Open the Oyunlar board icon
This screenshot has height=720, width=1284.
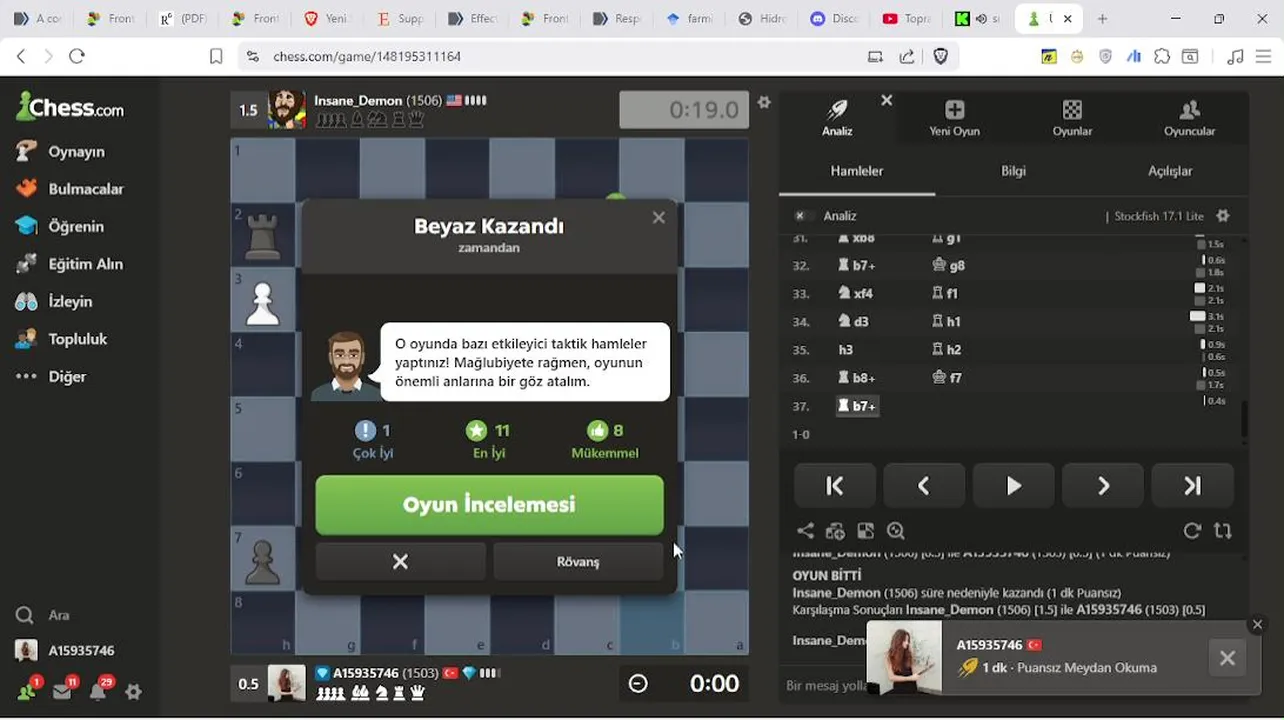click(1072, 117)
